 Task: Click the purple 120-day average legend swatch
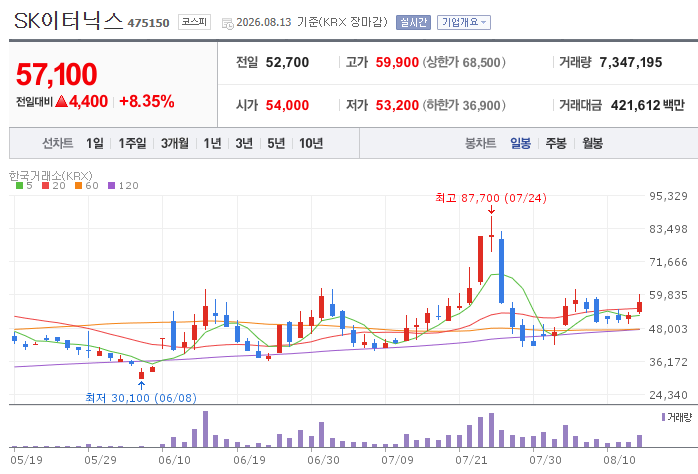click(111, 186)
